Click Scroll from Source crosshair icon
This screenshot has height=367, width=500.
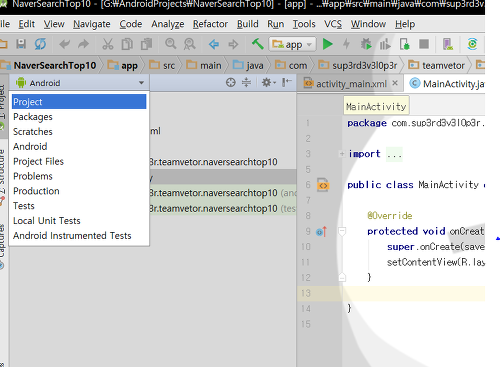pos(231,82)
